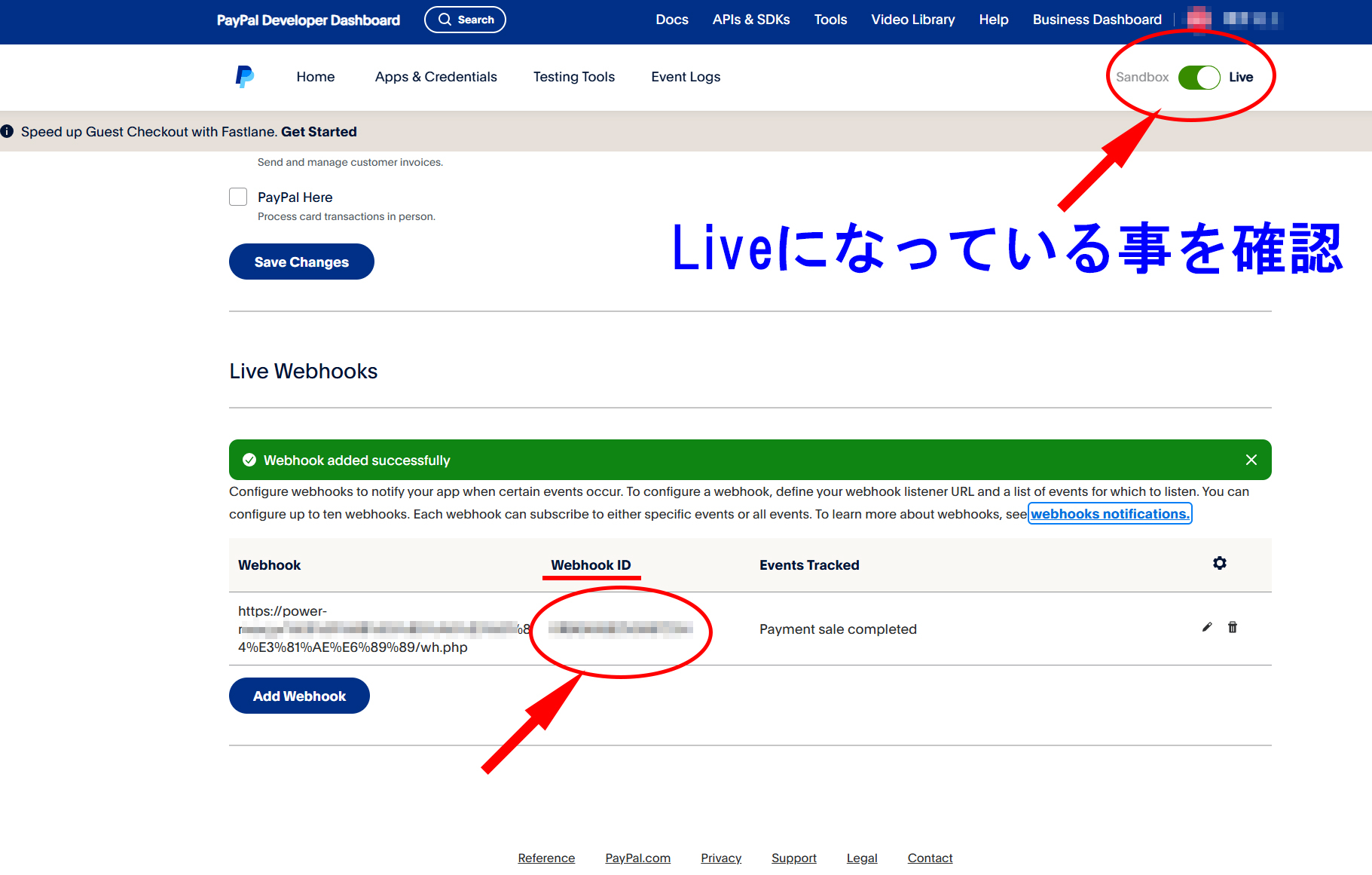This screenshot has width=1372, height=875.
Task: Open the 'webhooks notifications' link
Action: 1110,514
